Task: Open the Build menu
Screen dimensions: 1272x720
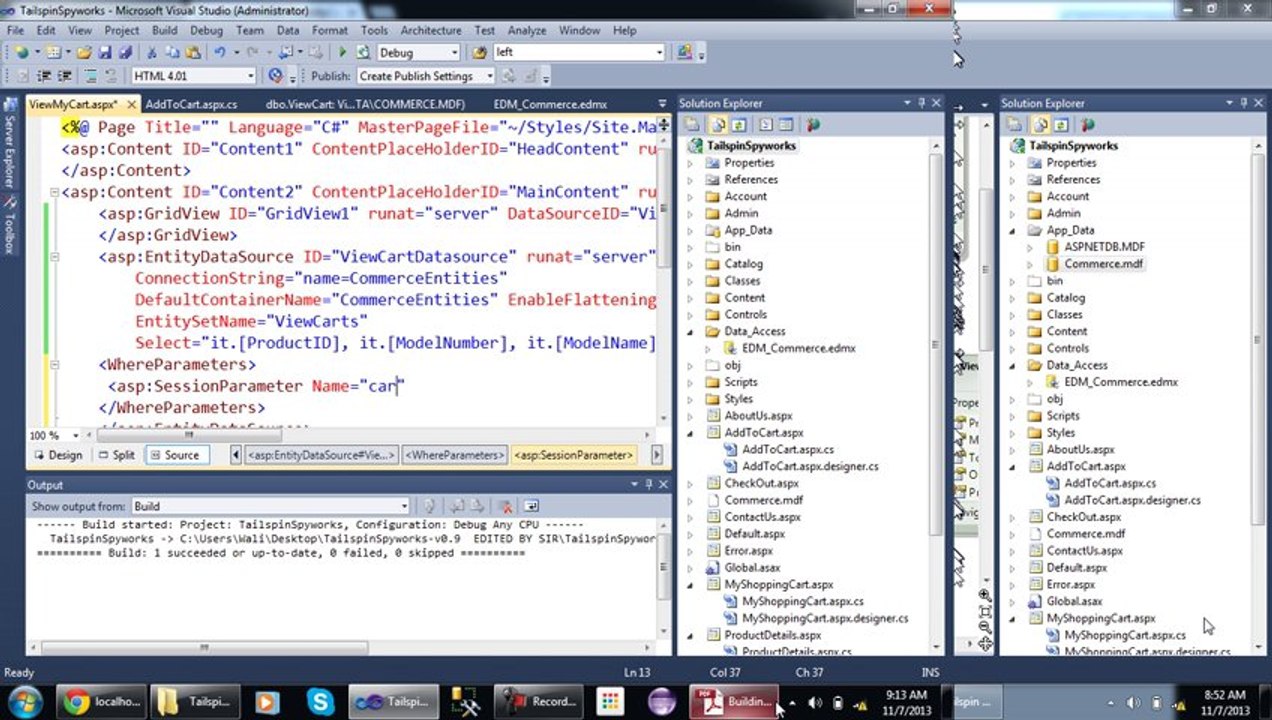Action: (164, 30)
